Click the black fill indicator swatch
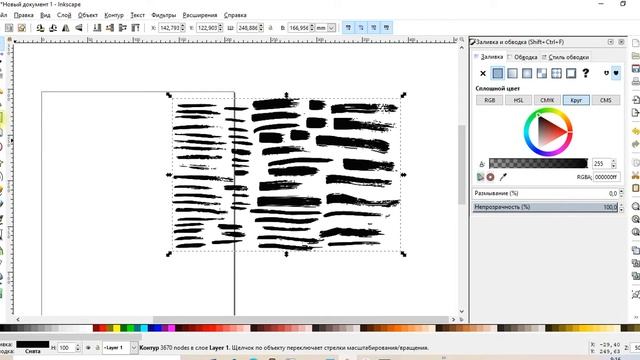The image size is (640, 360). click(x=33, y=344)
